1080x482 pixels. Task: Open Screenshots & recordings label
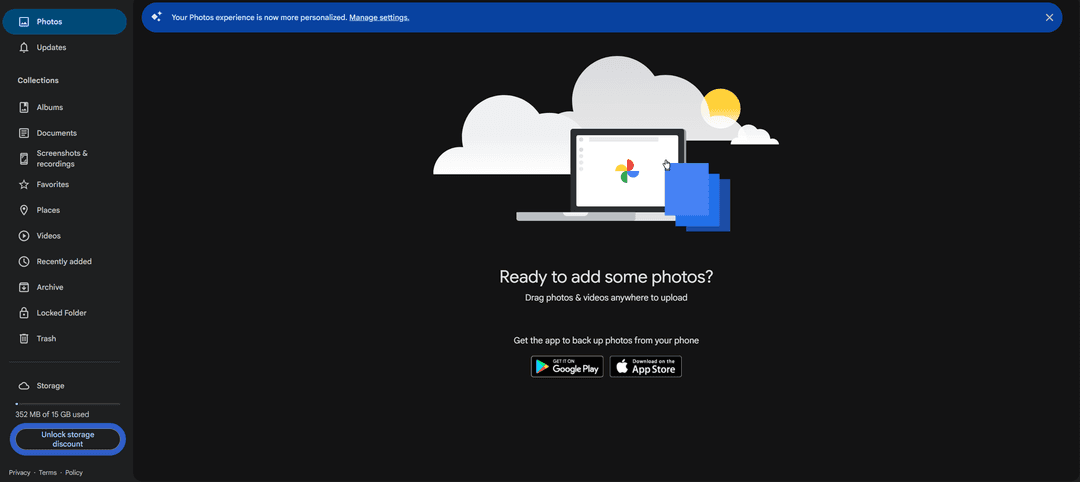(62, 158)
